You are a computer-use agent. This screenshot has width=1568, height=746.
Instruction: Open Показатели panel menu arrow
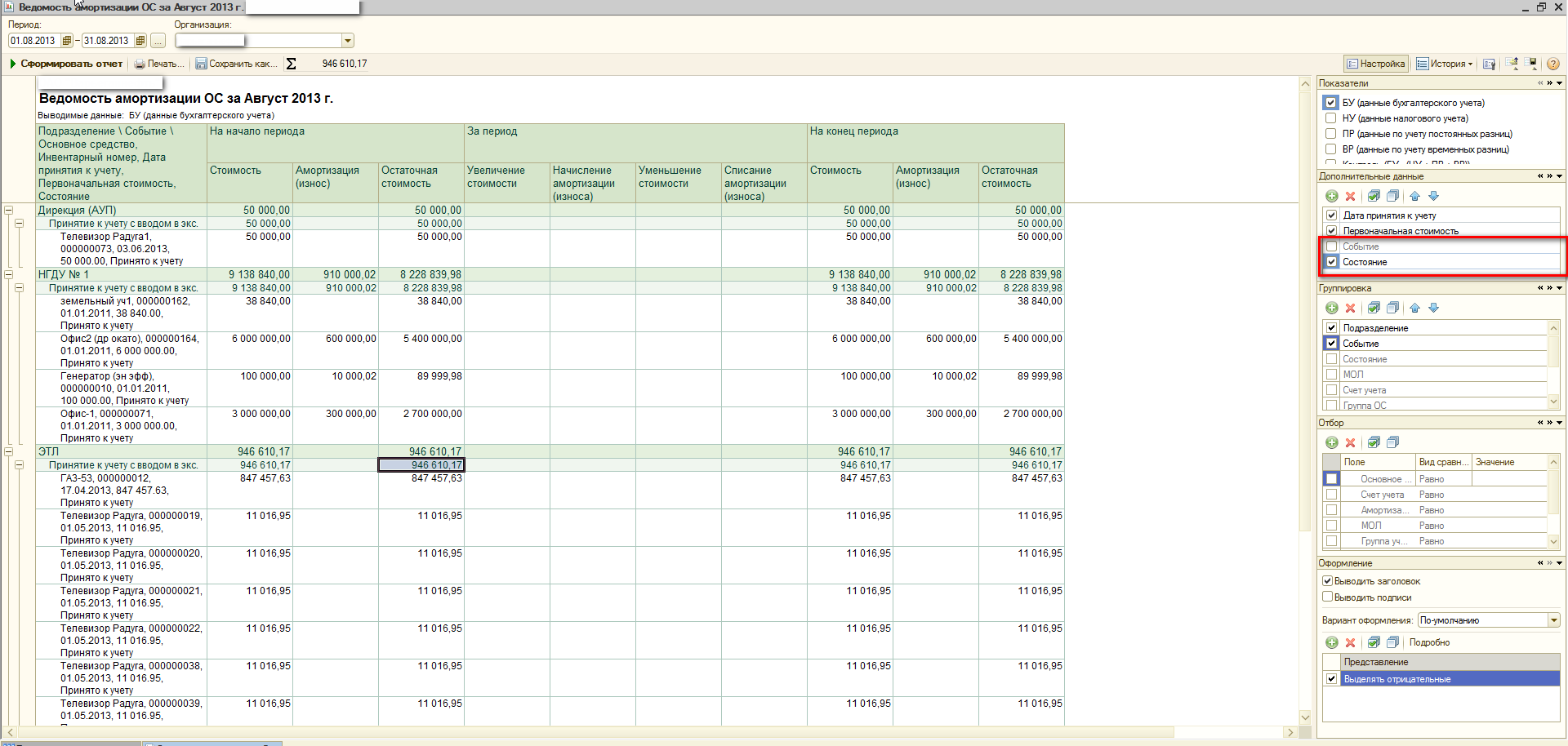pos(1559,83)
